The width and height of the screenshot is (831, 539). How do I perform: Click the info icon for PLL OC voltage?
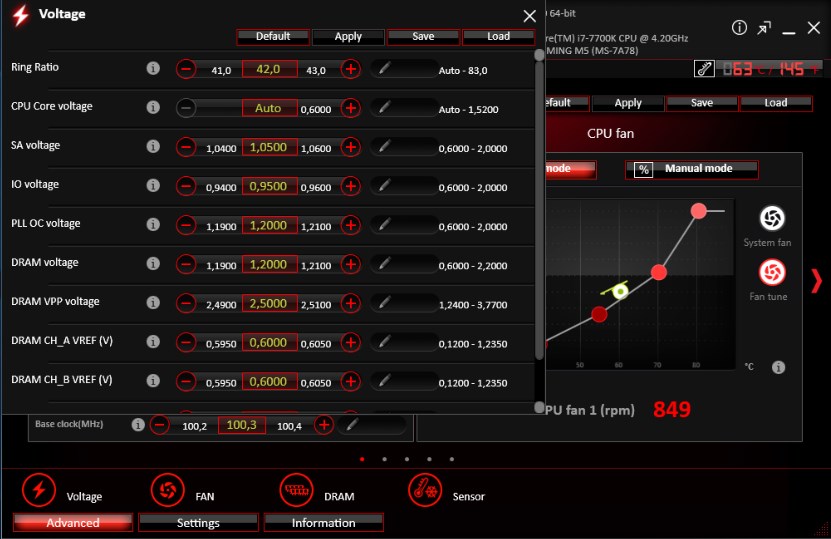coord(153,224)
